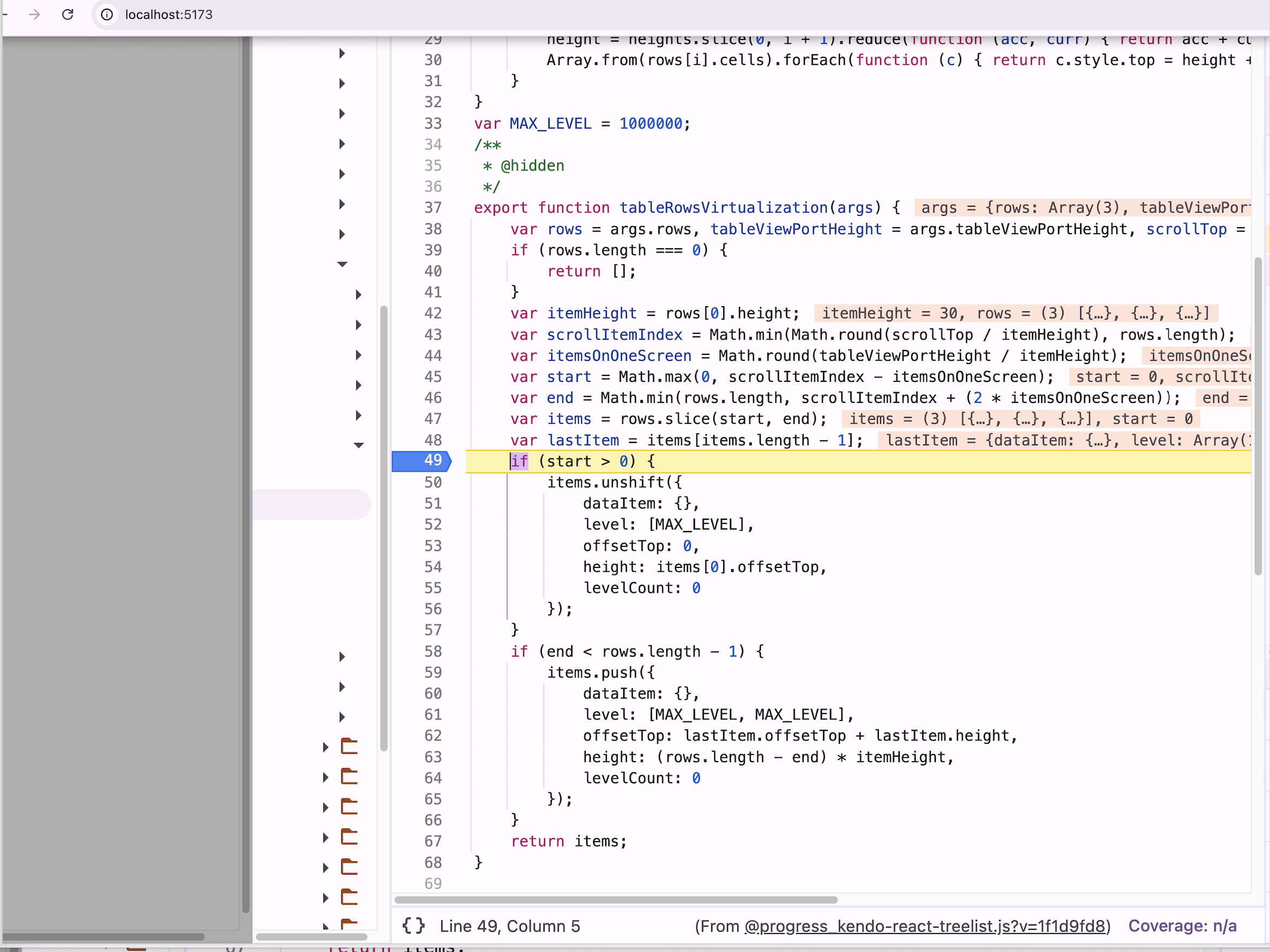Click the Coverage: n/a status item
Screen dimensions: 1270x952
point(1182,925)
